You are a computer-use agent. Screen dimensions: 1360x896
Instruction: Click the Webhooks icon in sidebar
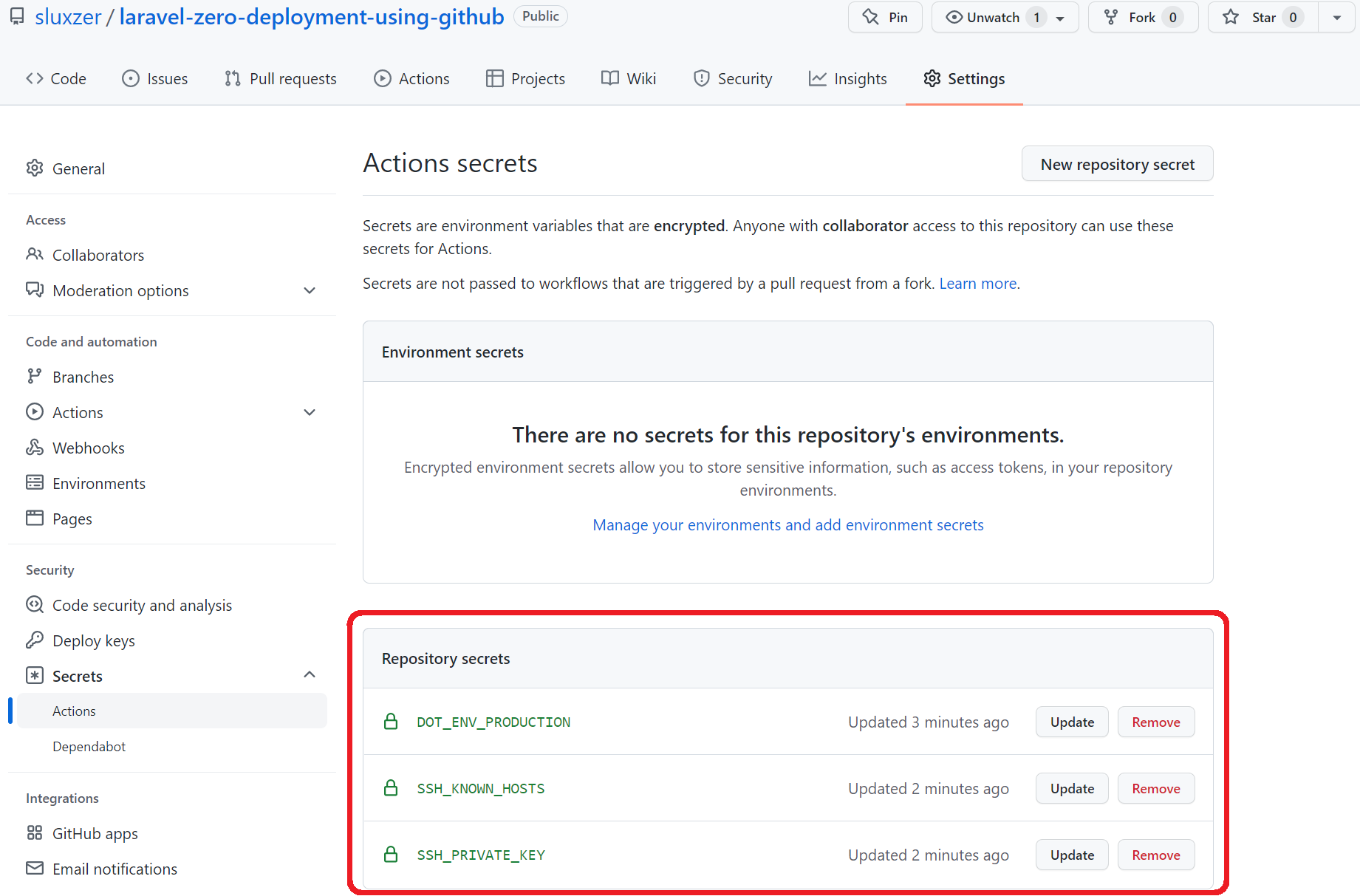click(35, 448)
